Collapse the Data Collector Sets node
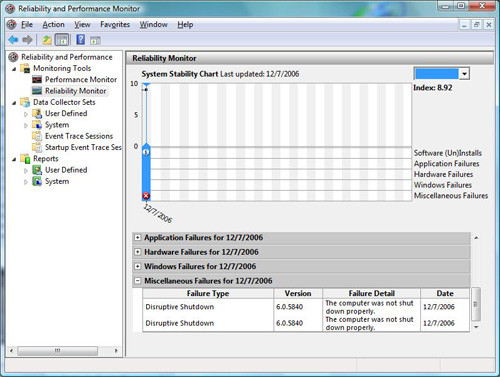The height and width of the screenshot is (377, 500). coord(14,103)
